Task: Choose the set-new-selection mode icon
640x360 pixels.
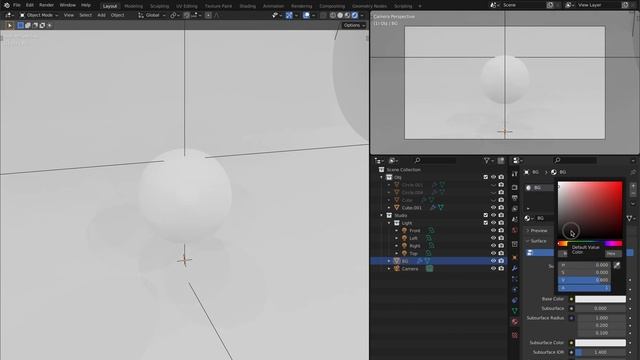Action: click(20, 25)
